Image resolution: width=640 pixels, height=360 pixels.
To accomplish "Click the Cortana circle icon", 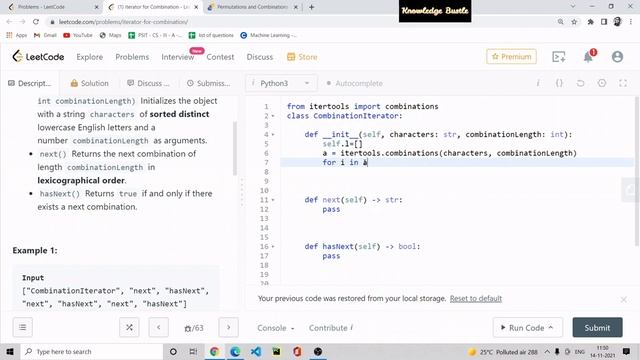I will 173,351.
